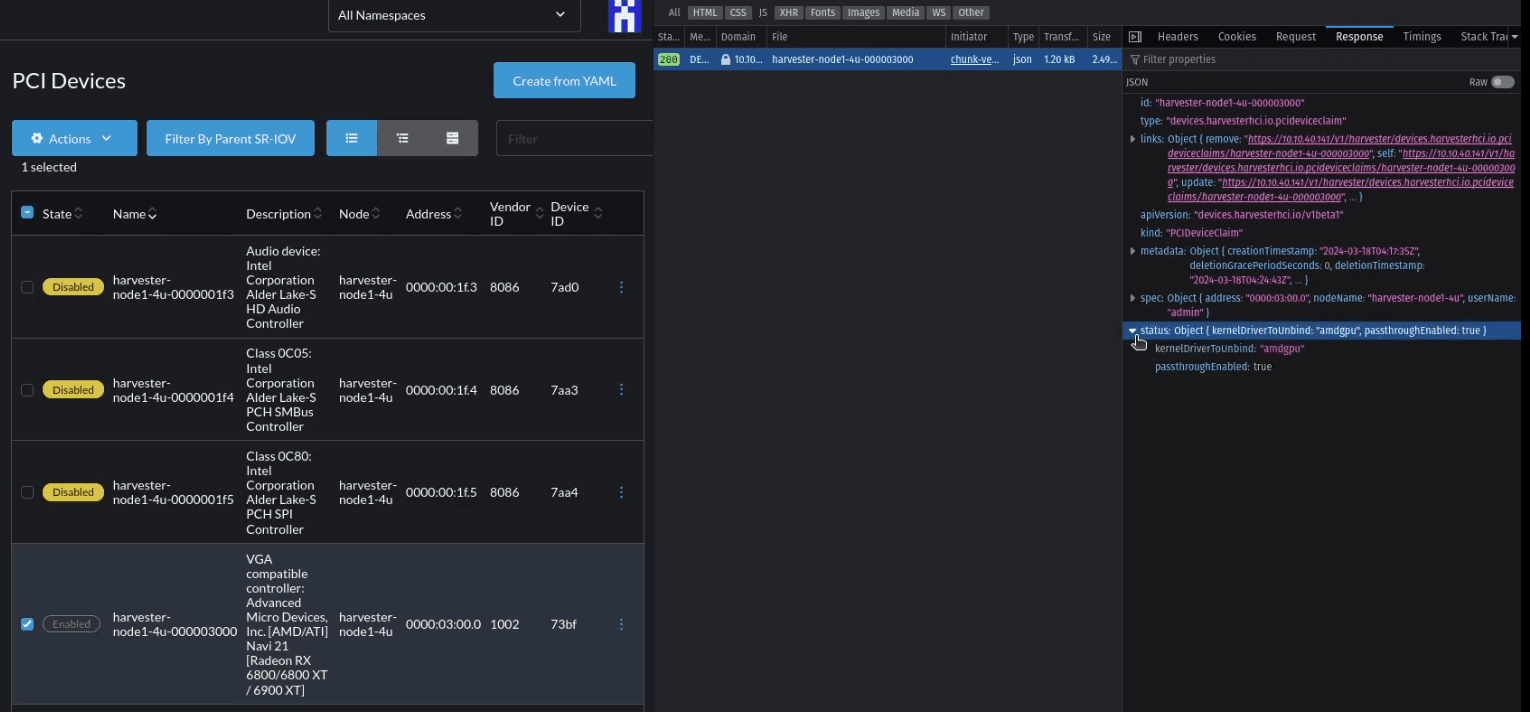Click the Harvester logo at the top
The image size is (1530, 712).
pos(624,16)
